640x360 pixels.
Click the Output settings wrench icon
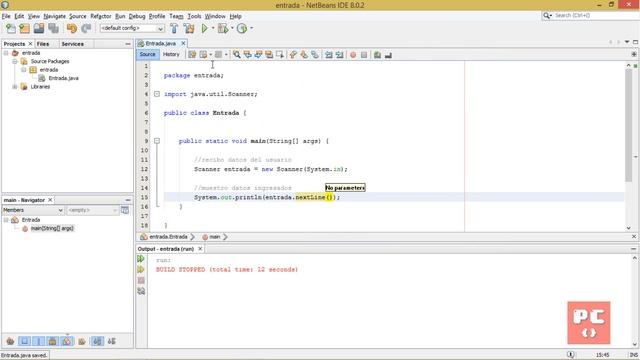[141, 291]
